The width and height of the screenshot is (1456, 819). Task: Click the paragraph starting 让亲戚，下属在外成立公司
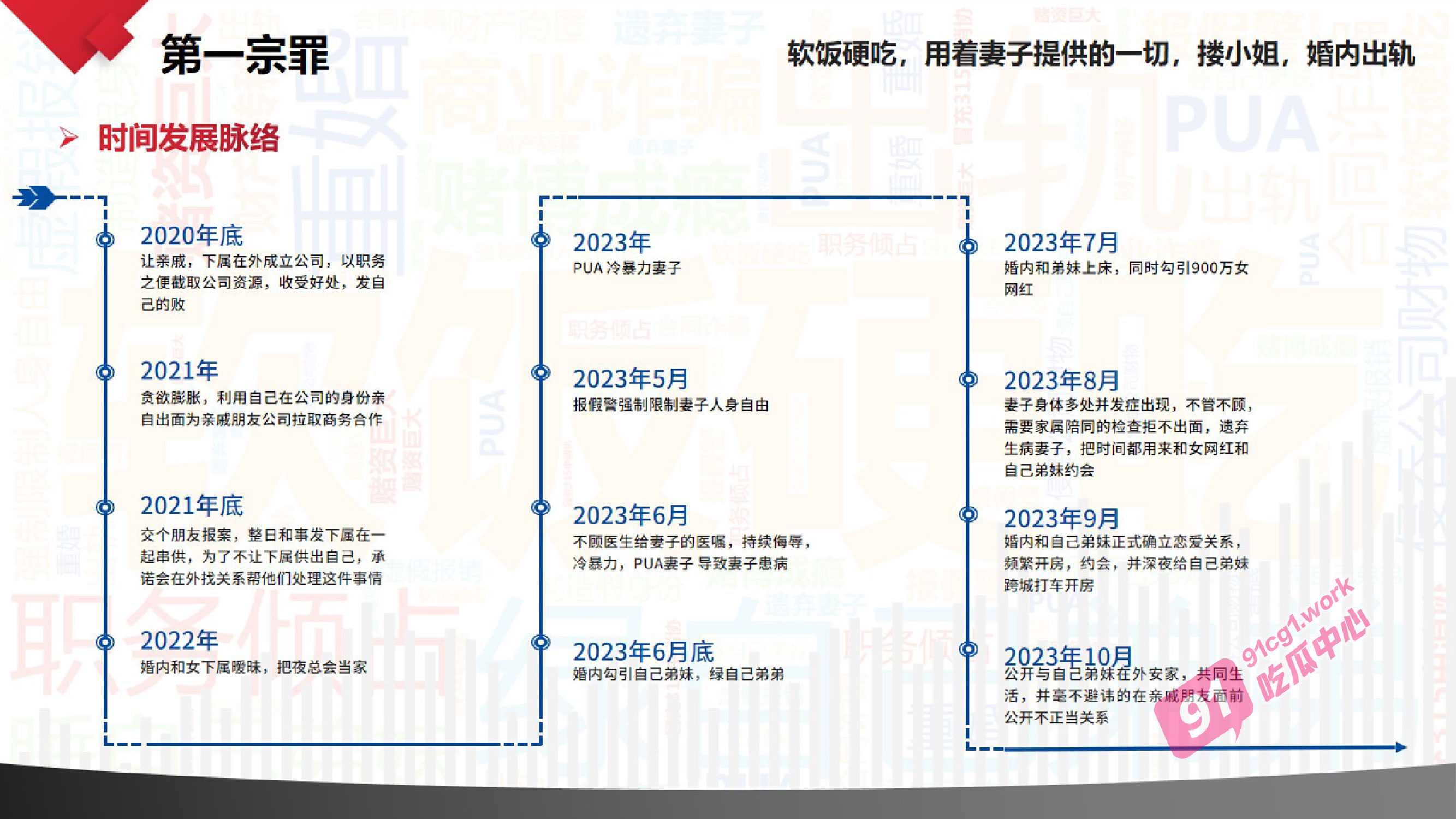click(263, 283)
